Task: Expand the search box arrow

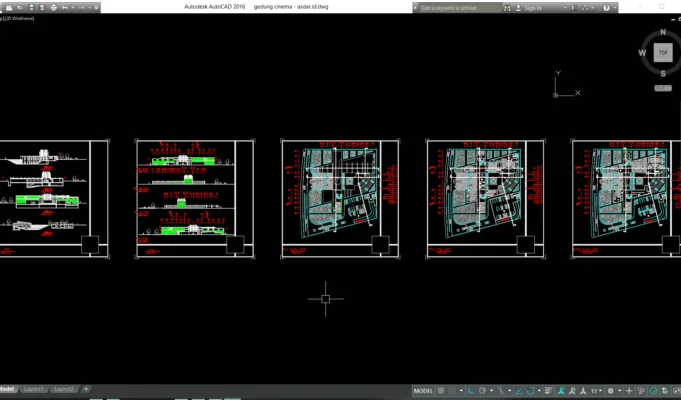Action: coord(415,8)
